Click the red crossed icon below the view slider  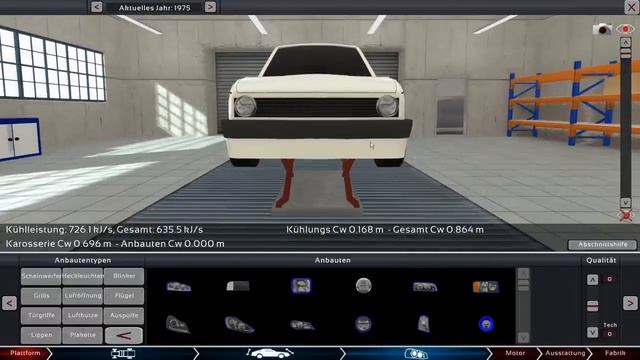[x=625, y=215]
